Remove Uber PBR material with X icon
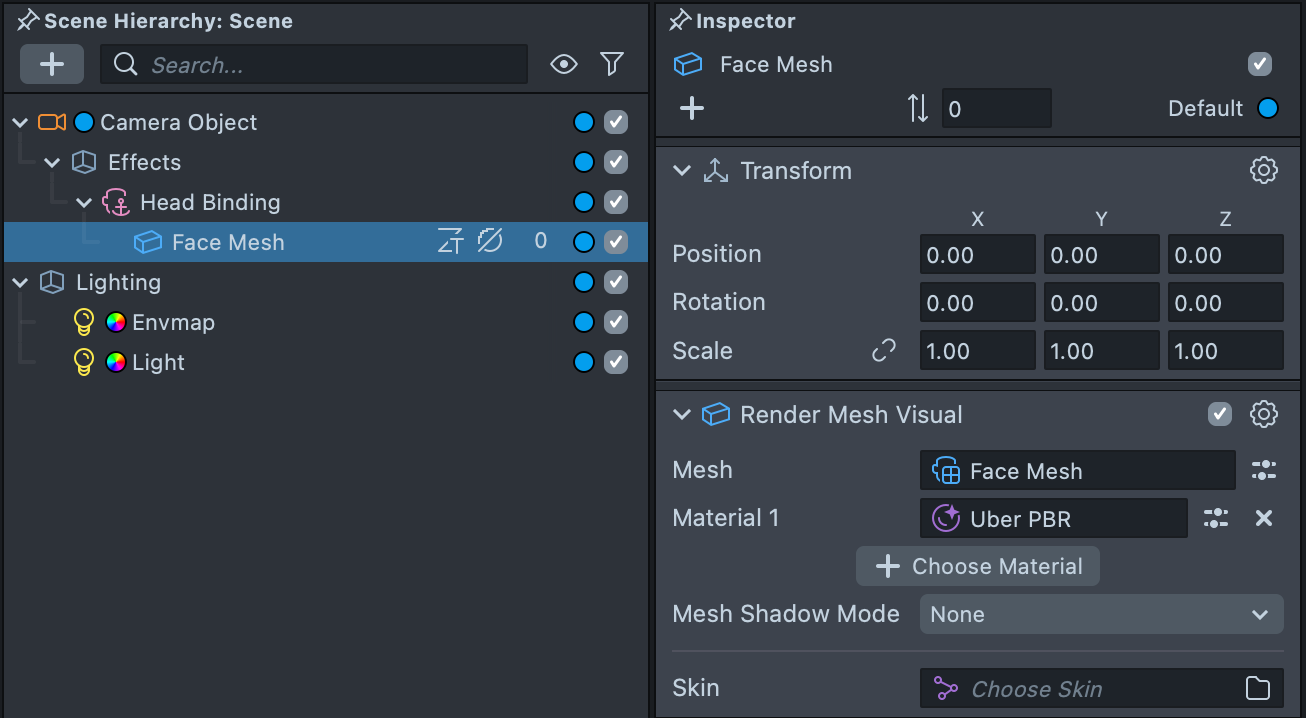 (x=1264, y=518)
